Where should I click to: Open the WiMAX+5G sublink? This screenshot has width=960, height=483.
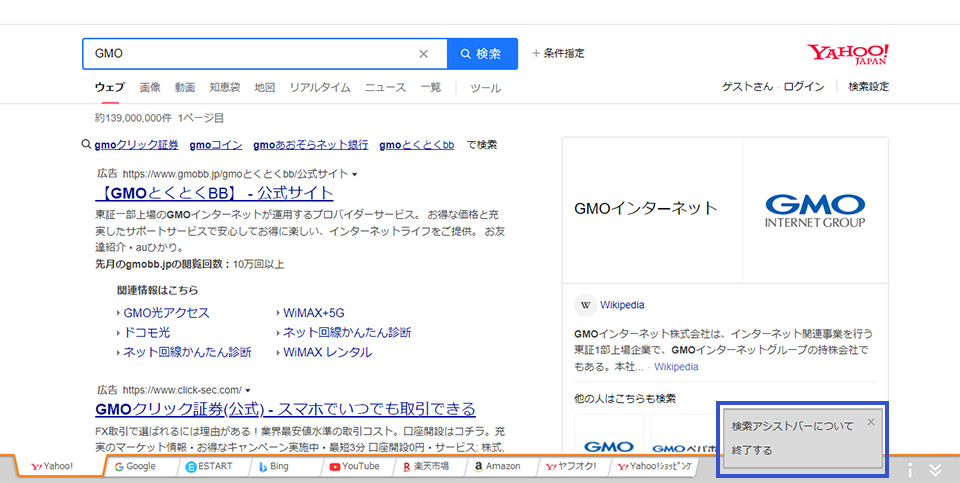[313, 313]
